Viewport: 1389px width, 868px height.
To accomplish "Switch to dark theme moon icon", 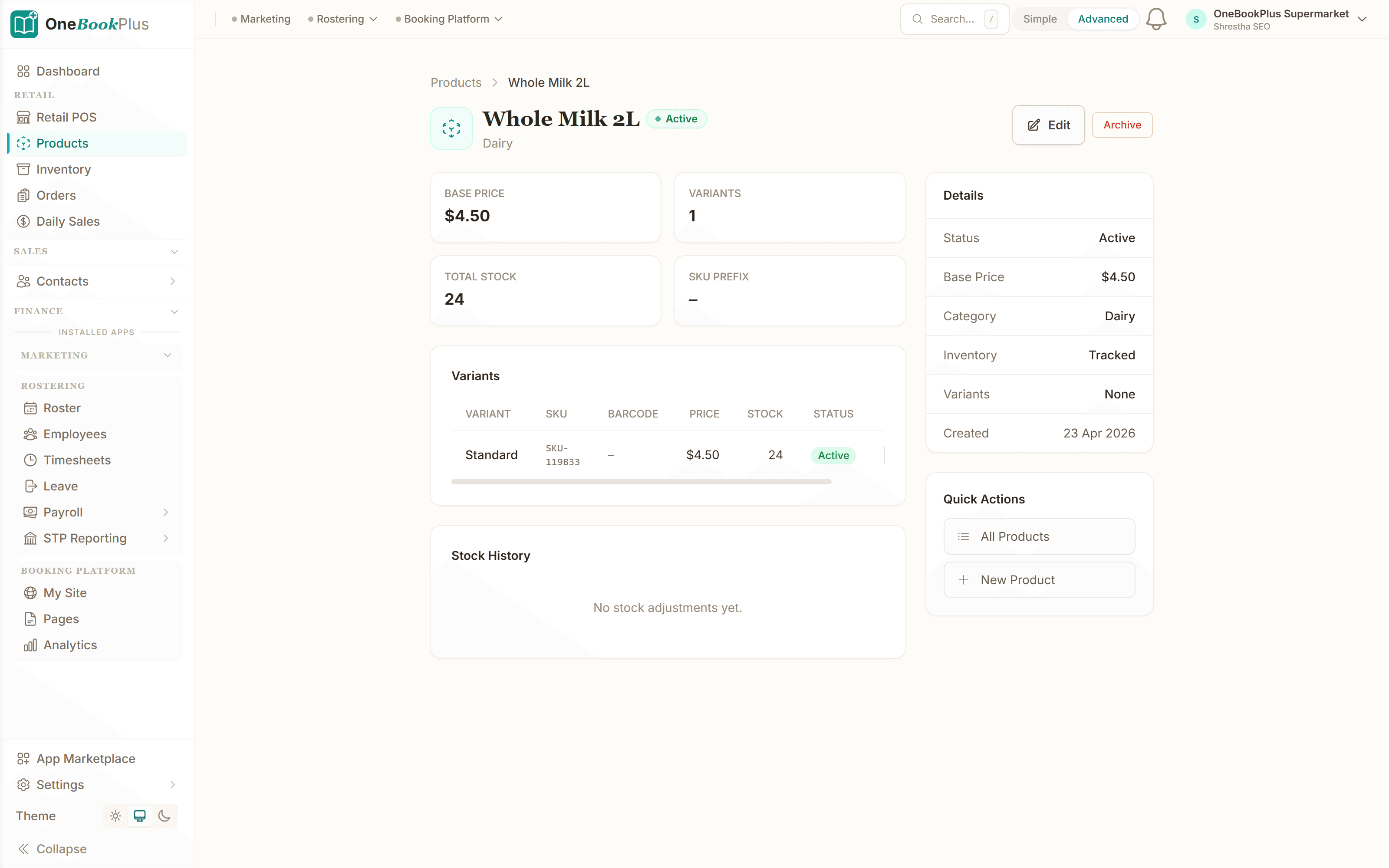I will [164, 816].
